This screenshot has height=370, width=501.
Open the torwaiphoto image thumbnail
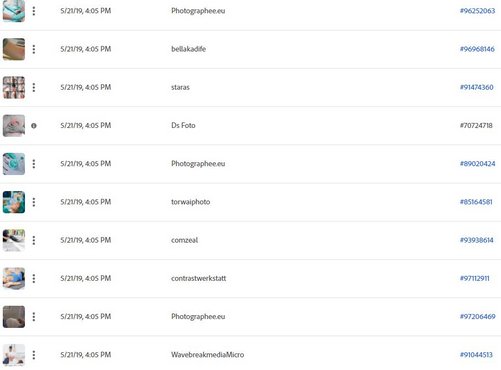coord(14,202)
